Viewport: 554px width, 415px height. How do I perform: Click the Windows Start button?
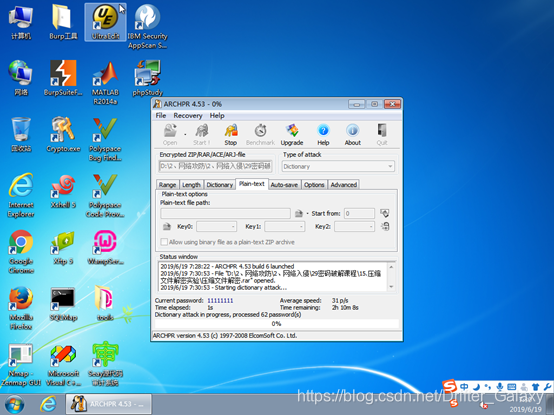coord(14,404)
